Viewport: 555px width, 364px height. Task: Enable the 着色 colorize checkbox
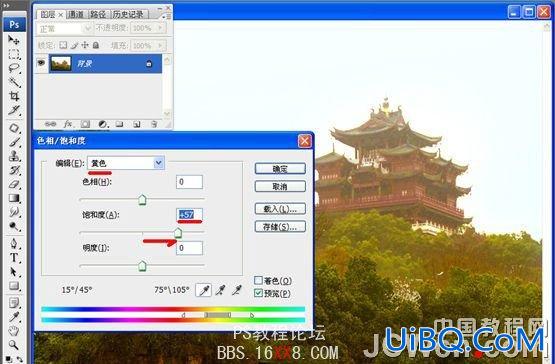coord(258,281)
